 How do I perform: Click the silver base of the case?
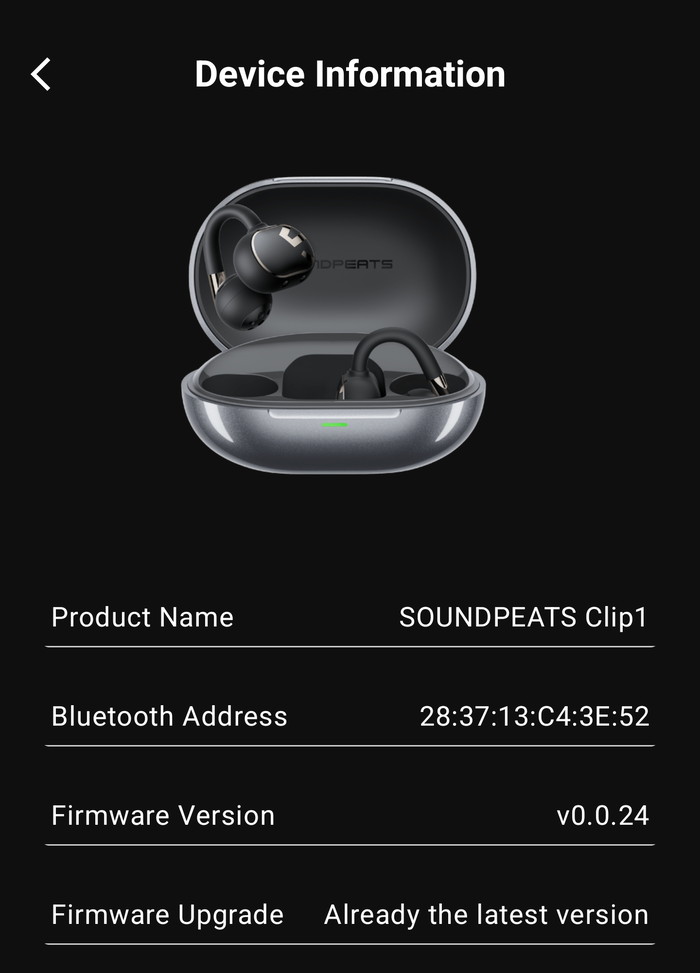click(333, 434)
